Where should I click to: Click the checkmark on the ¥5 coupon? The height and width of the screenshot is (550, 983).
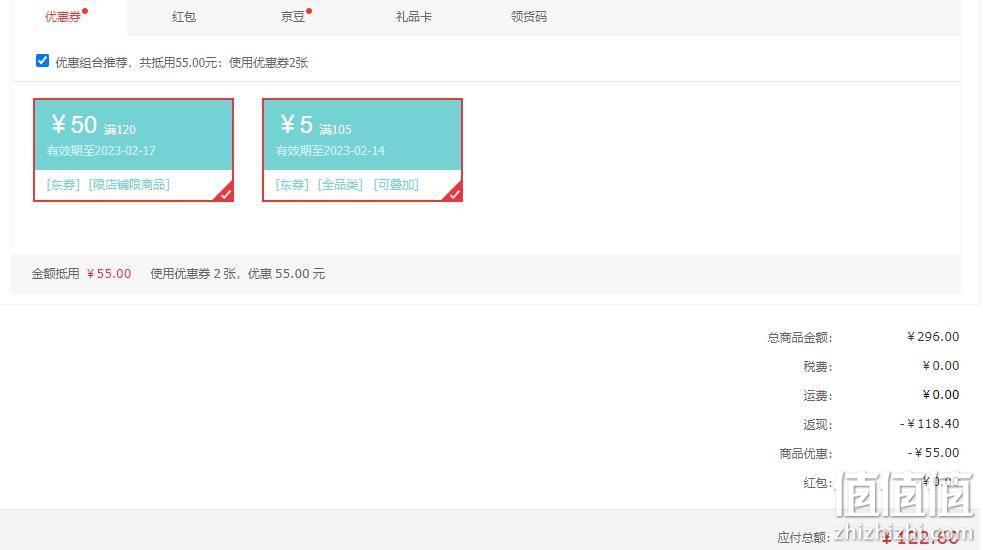pos(454,194)
